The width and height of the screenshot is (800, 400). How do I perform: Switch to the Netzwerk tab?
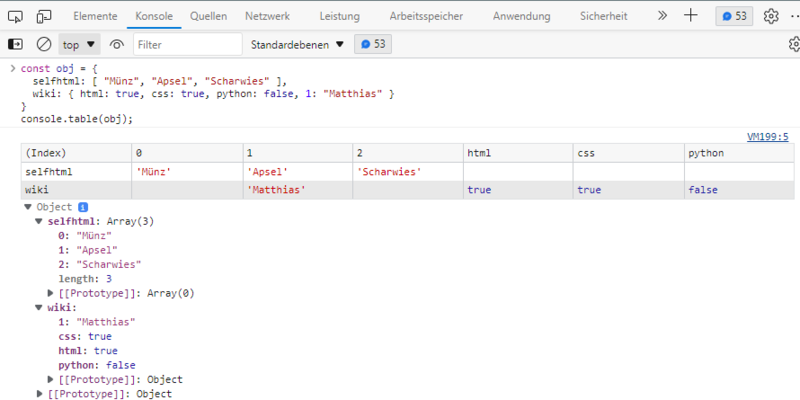(x=267, y=16)
